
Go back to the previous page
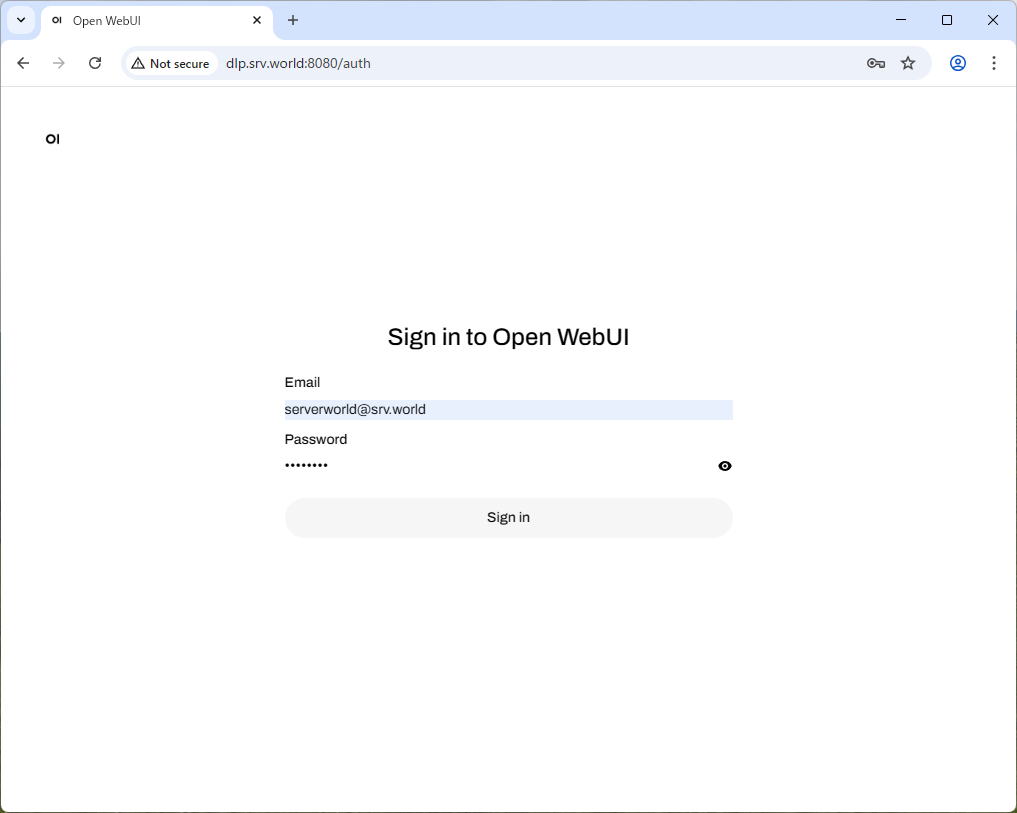(23, 63)
